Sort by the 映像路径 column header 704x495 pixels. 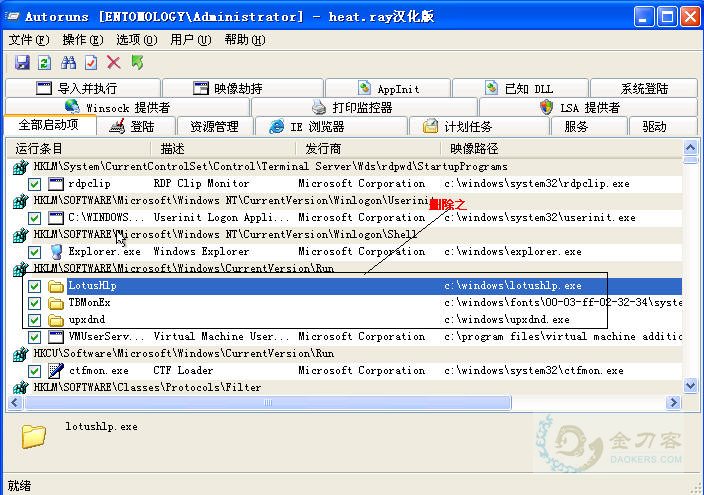pyautogui.click(x=561, y=149)
